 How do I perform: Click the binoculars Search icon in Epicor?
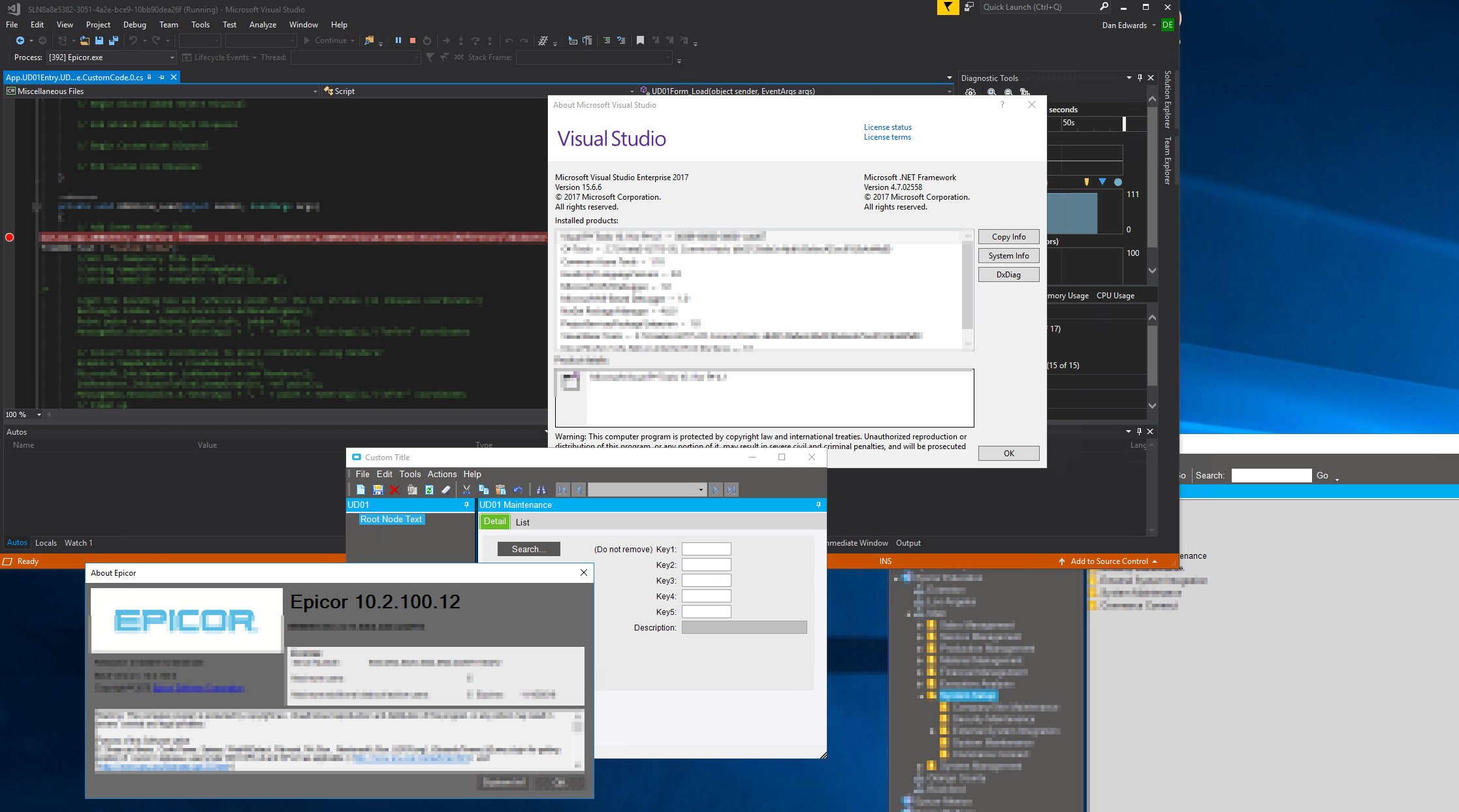click(x=541, y=490)
